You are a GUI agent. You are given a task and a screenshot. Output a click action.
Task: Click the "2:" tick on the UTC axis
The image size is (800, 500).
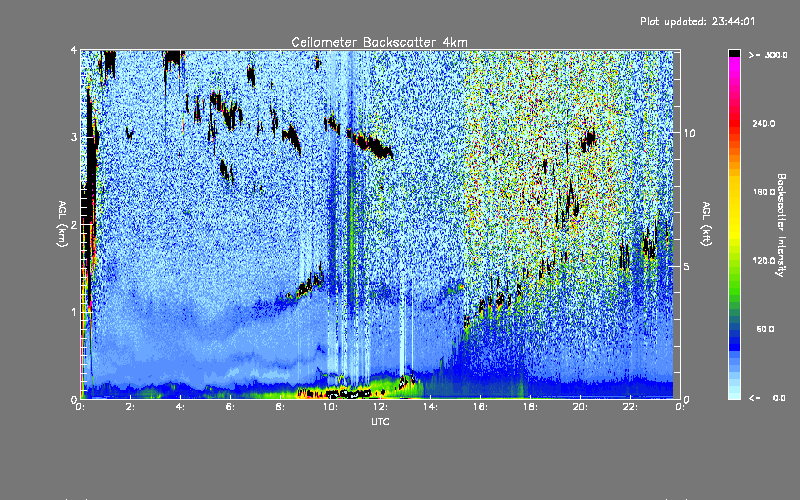tap(130, 407)
